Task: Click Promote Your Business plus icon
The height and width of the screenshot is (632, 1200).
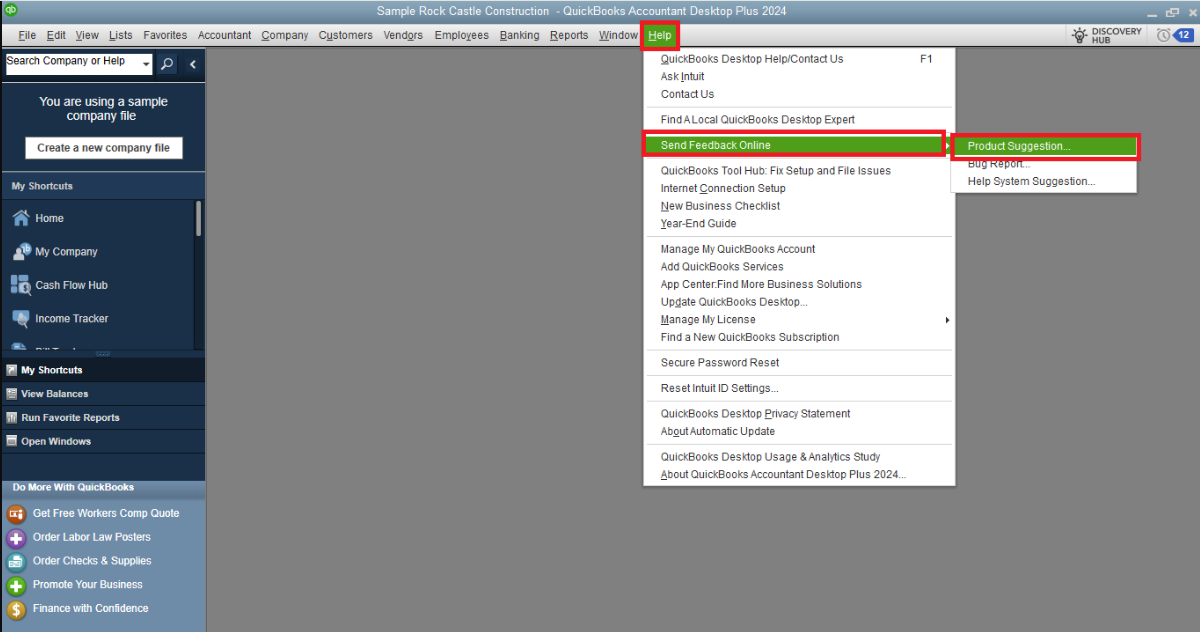Action: (x=16, y=585)
